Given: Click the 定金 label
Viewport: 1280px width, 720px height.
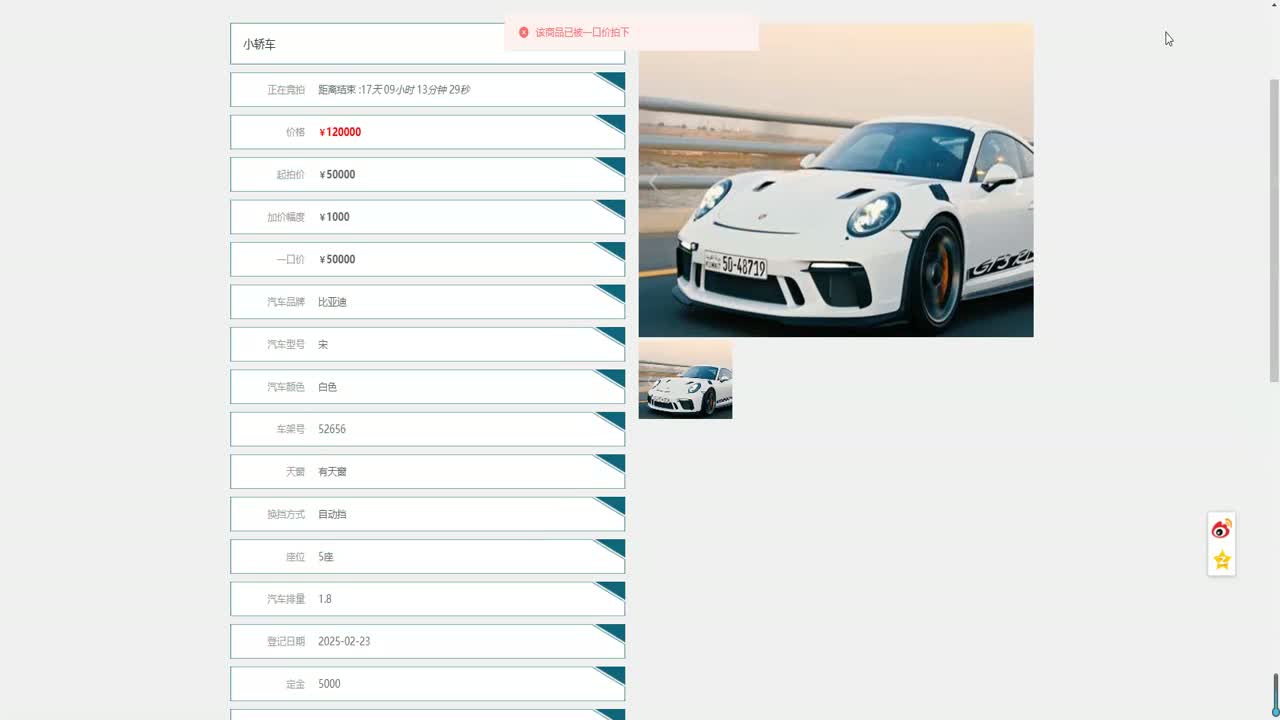Looking at the screenshot, I should coord(295,684).
